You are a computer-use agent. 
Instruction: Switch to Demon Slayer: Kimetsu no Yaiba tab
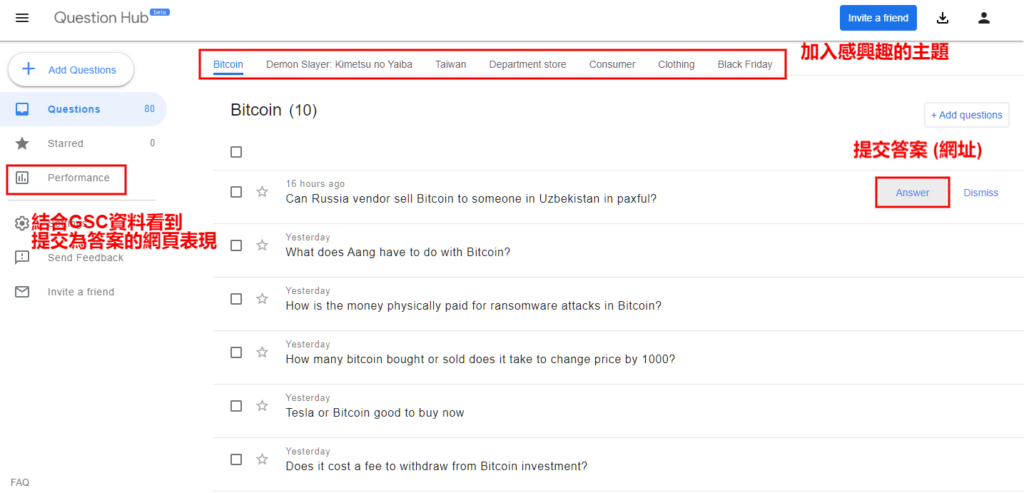(x=339, y=65)
